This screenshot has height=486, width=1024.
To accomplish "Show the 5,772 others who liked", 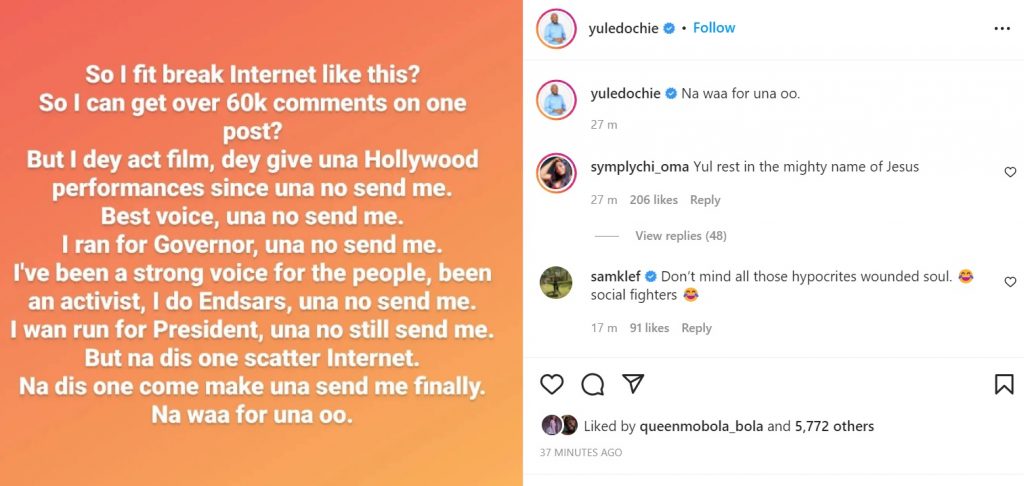I will [834, 427].
